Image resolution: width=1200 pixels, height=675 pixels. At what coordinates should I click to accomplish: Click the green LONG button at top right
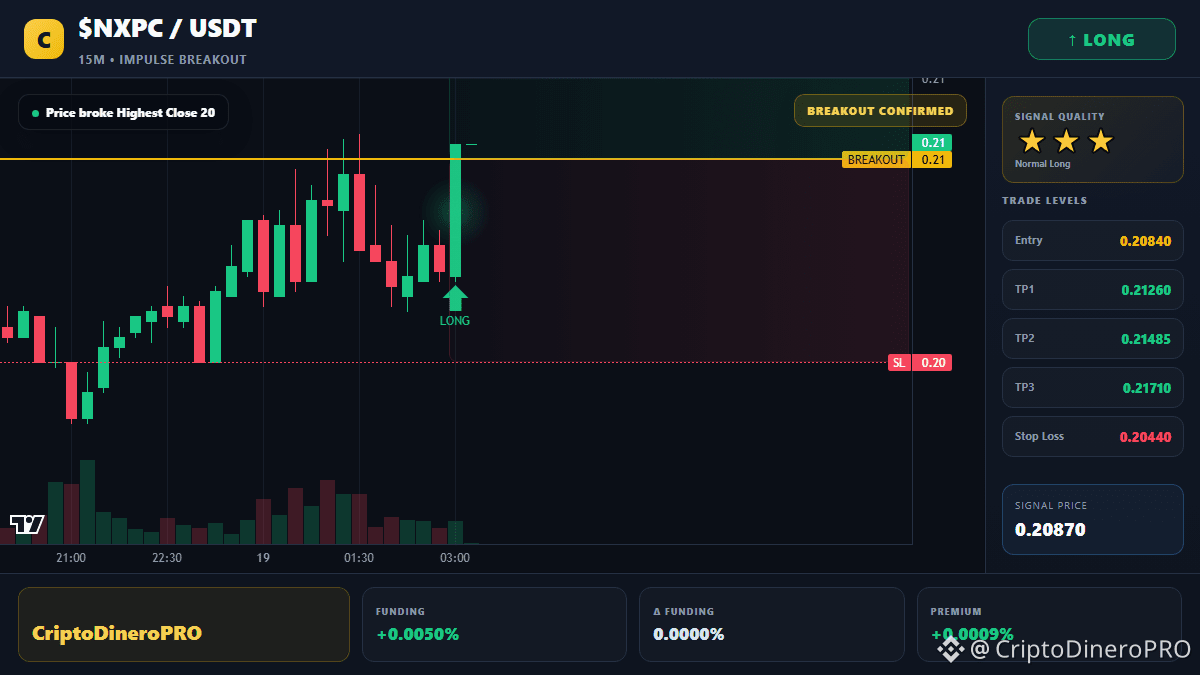coord(1102,40)
